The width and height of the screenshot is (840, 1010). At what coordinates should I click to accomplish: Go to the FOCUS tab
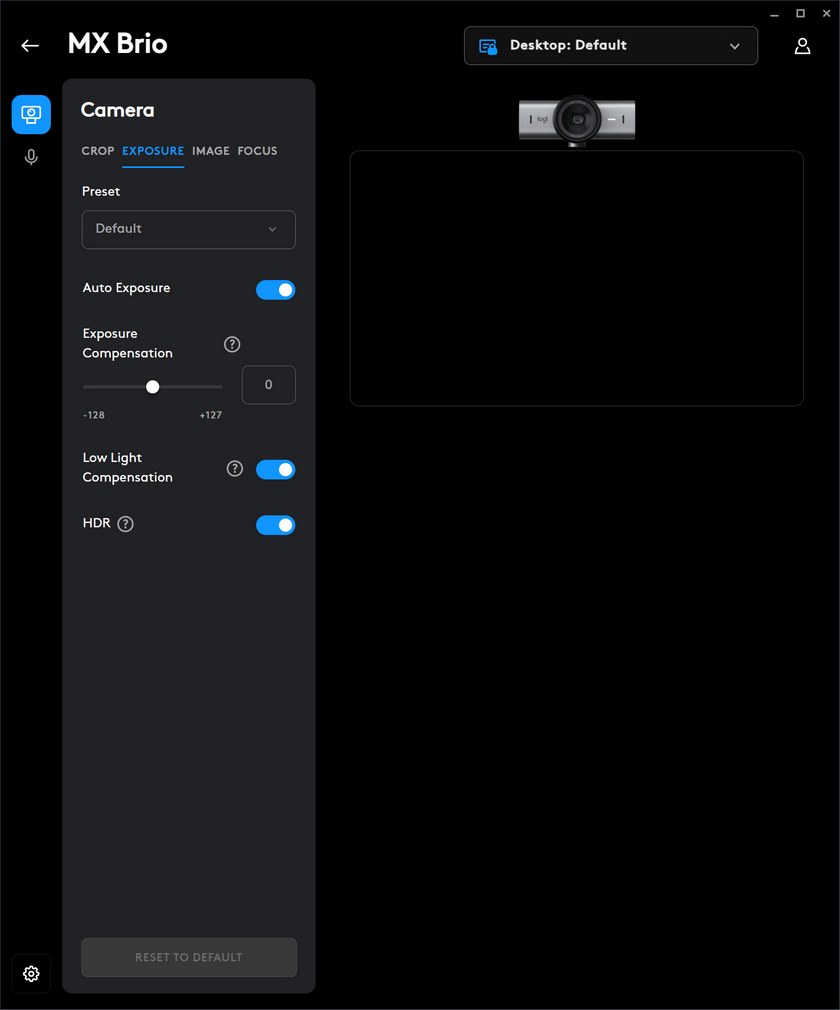pos(257,151)
